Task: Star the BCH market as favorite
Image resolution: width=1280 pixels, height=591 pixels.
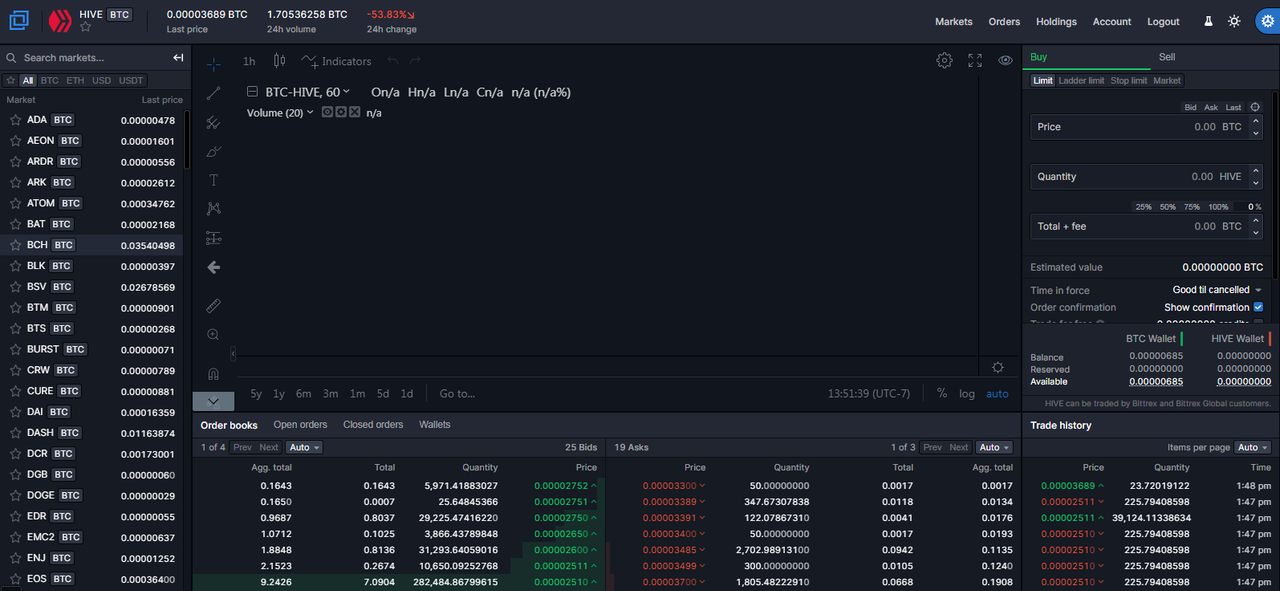Action: pyautogui.click(x=15, y=245)
